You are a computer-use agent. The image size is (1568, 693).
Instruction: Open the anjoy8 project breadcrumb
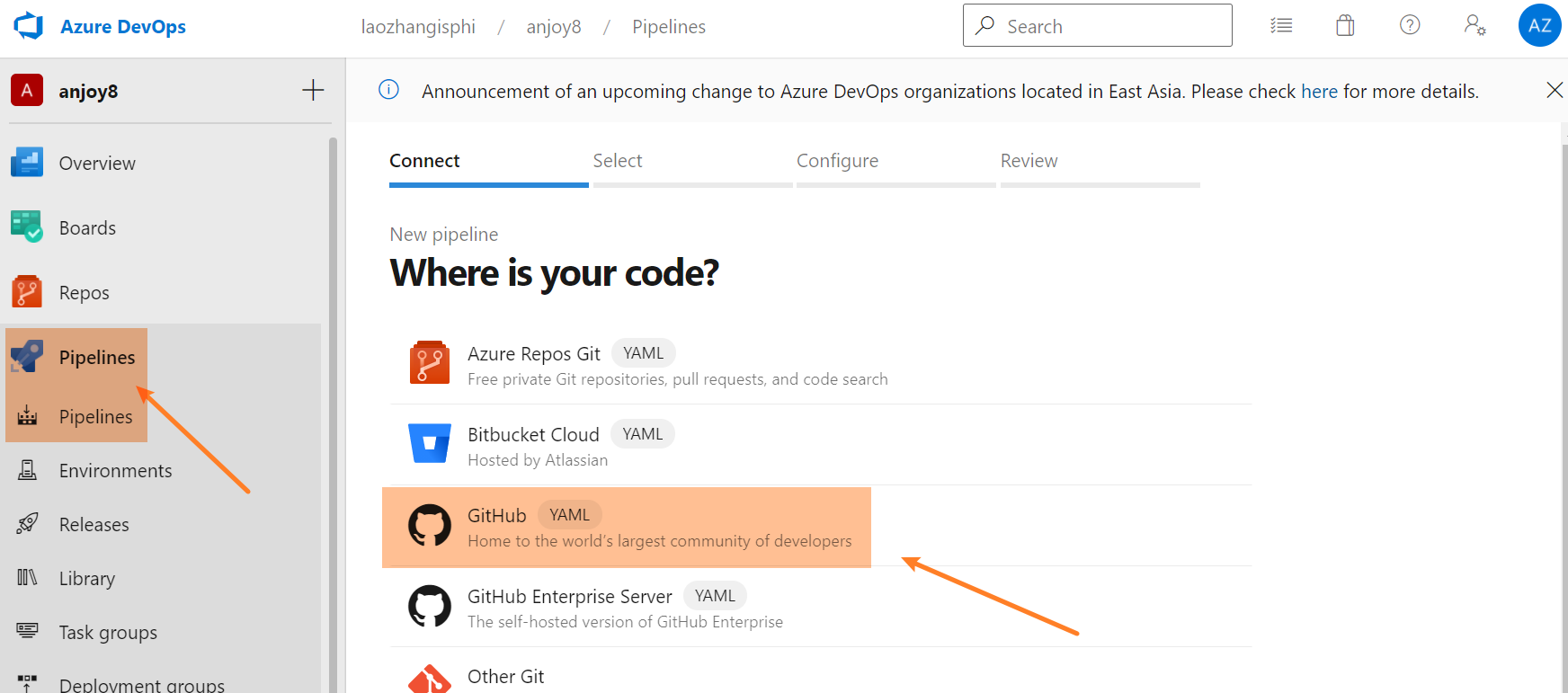pos(554,27)
